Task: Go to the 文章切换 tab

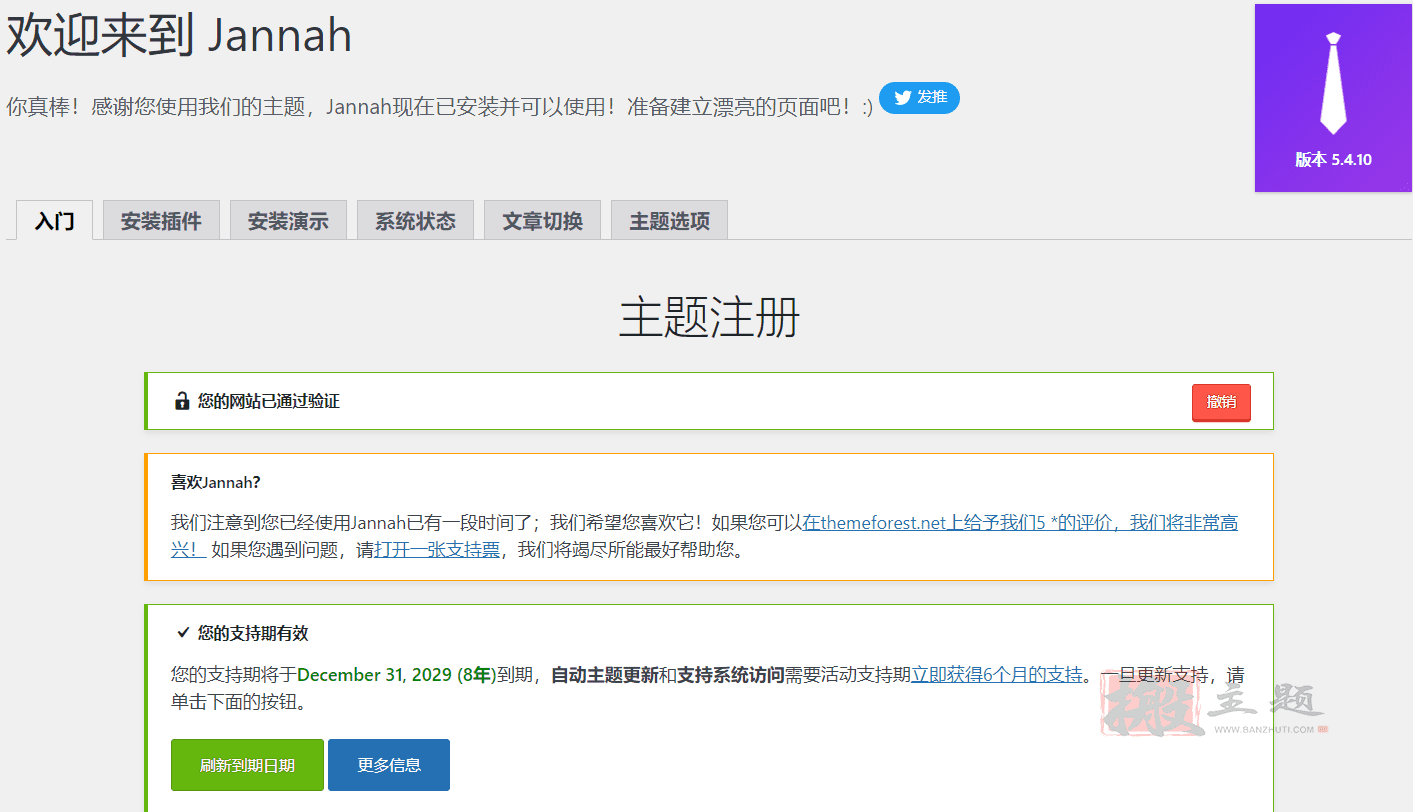Action: point(542,221)
